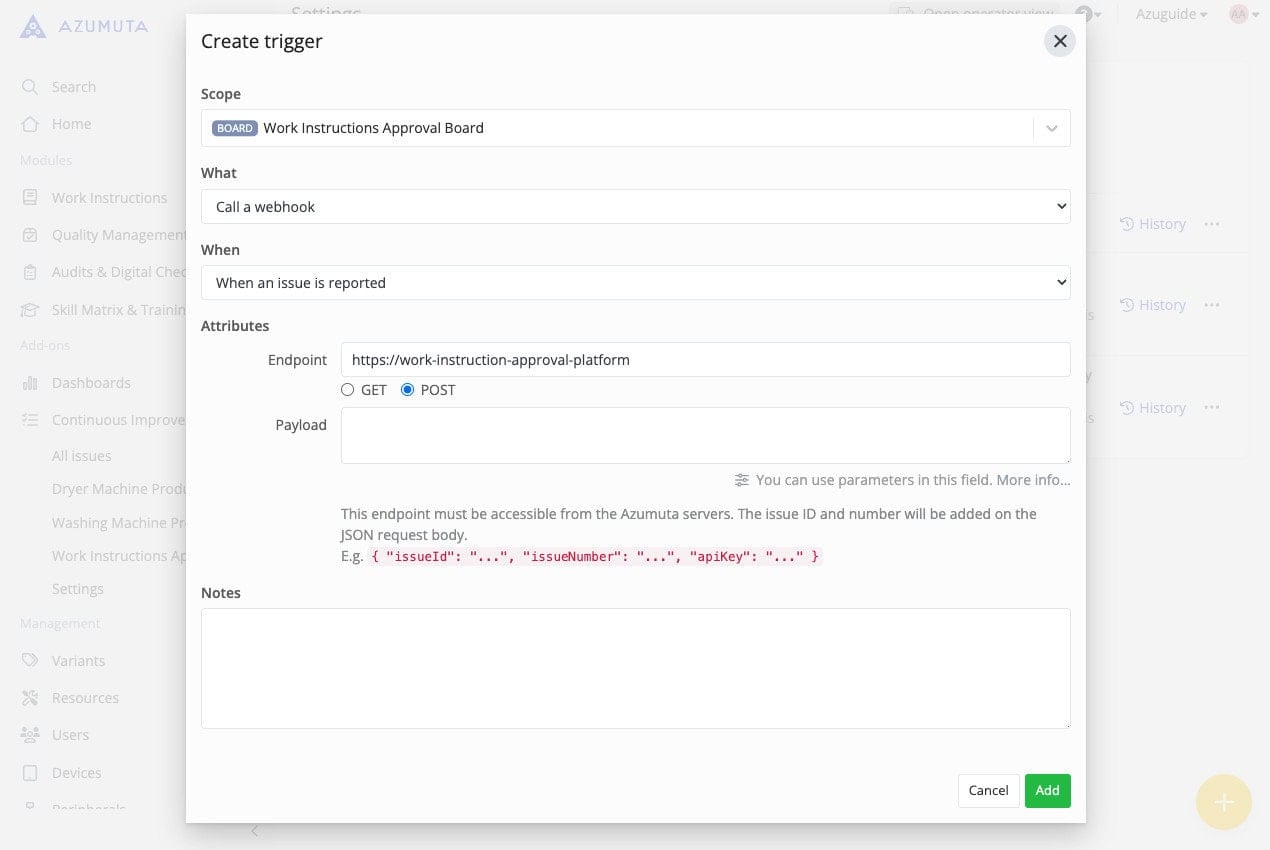Open the Quality Management module icon
The width and height of the screenshot is (1270, 850).
(x=30, y=234)
